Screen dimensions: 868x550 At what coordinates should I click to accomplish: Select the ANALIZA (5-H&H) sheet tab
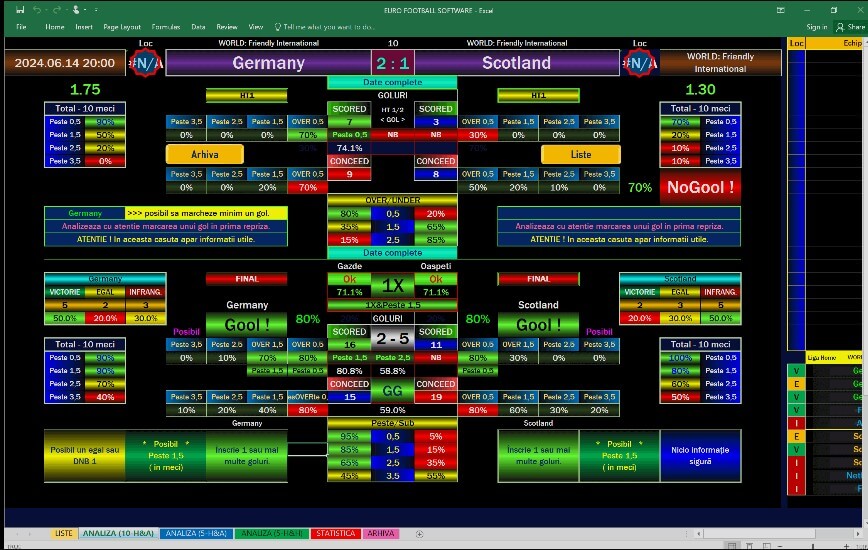(271, 533)
